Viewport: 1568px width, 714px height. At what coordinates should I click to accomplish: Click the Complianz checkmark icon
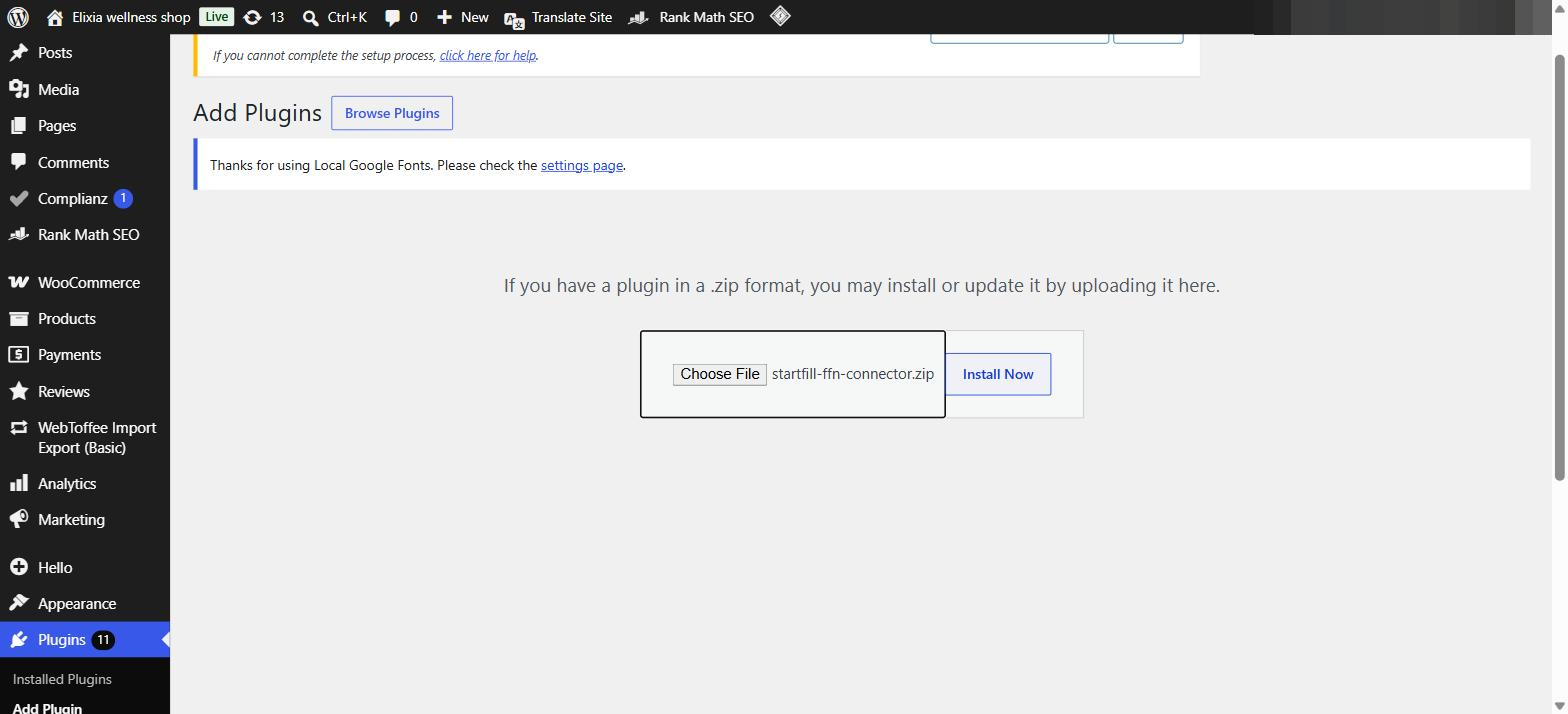18,198
